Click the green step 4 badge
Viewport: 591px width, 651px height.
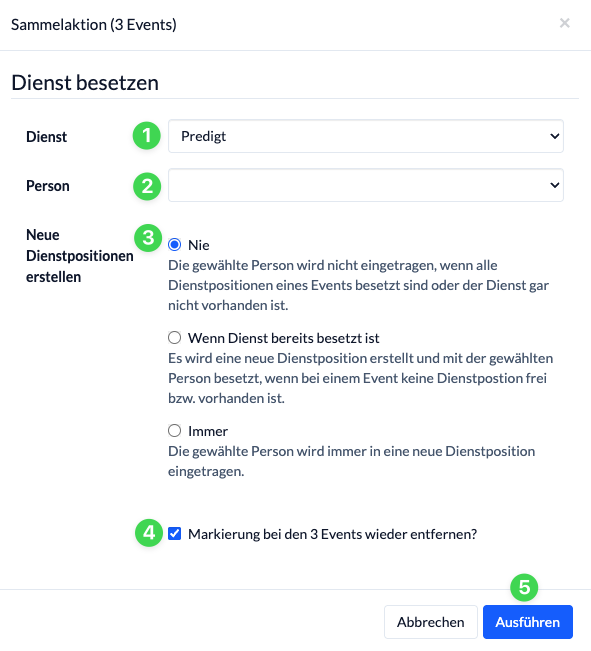click(x=149, y=533)
